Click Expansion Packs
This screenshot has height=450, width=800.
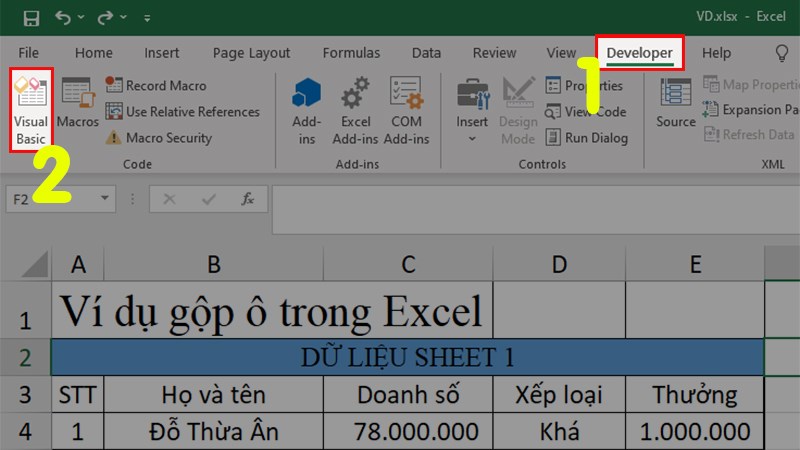point(751,109)
